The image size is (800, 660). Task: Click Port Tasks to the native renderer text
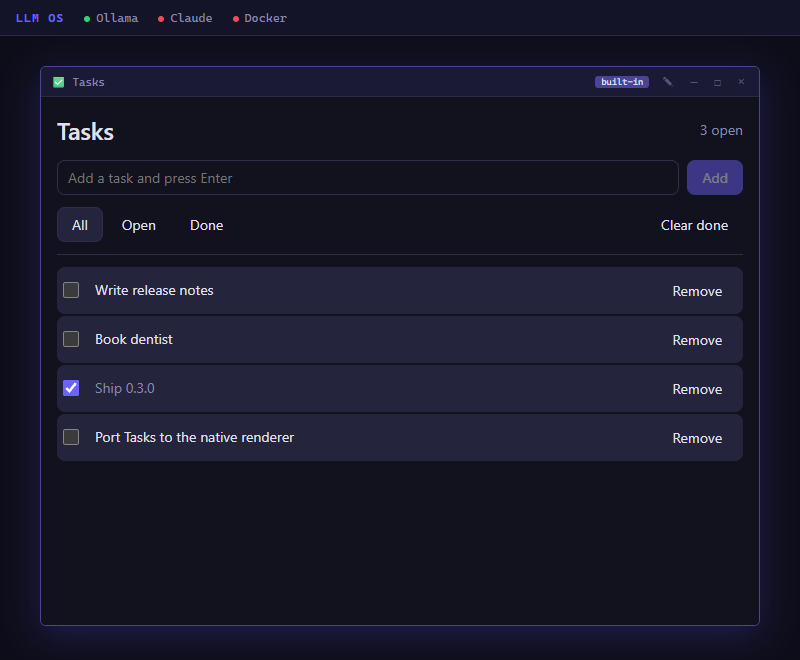point(194,437)
